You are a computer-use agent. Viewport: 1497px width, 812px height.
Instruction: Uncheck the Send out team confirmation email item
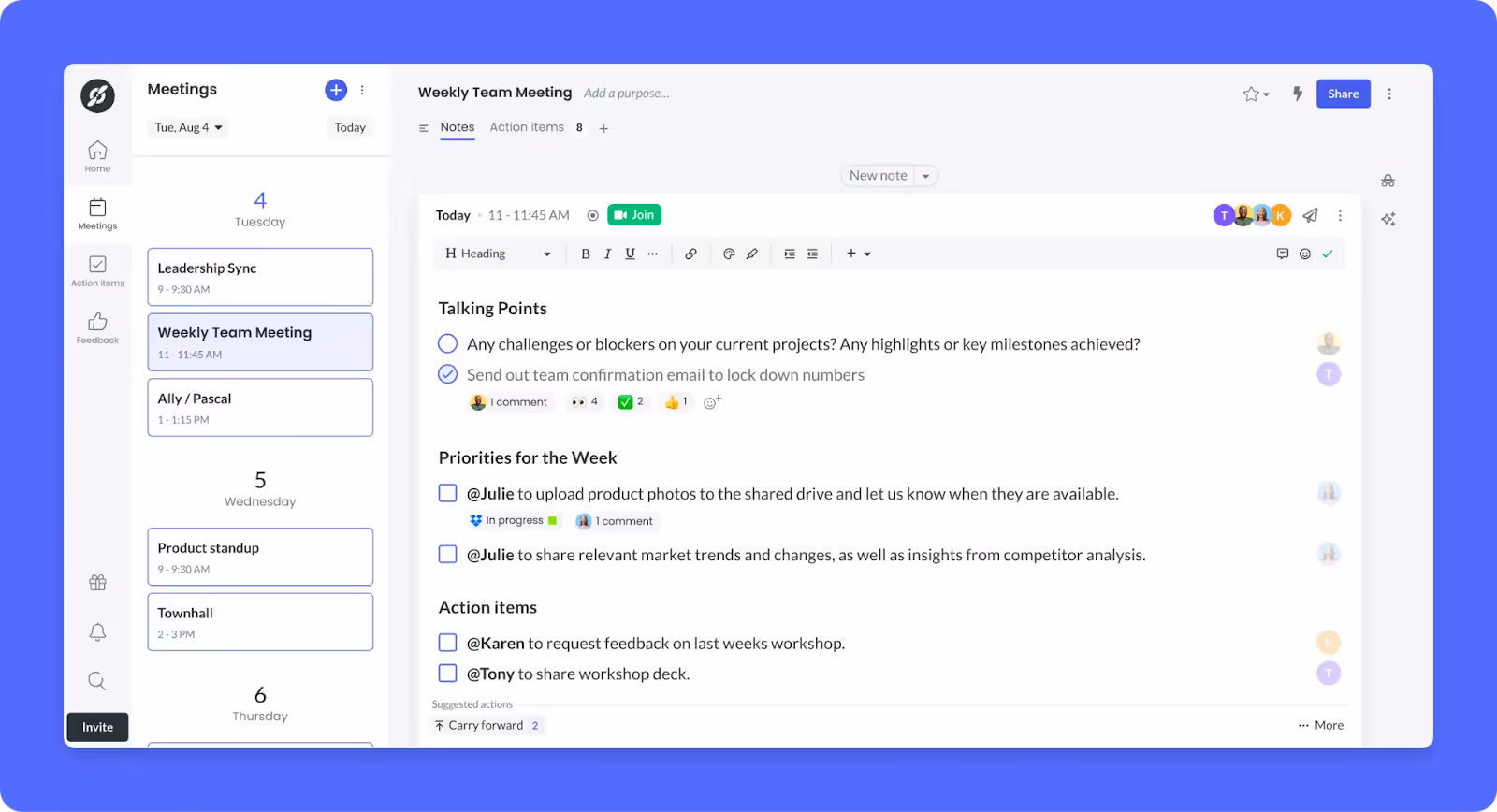(x=448, y=374)
